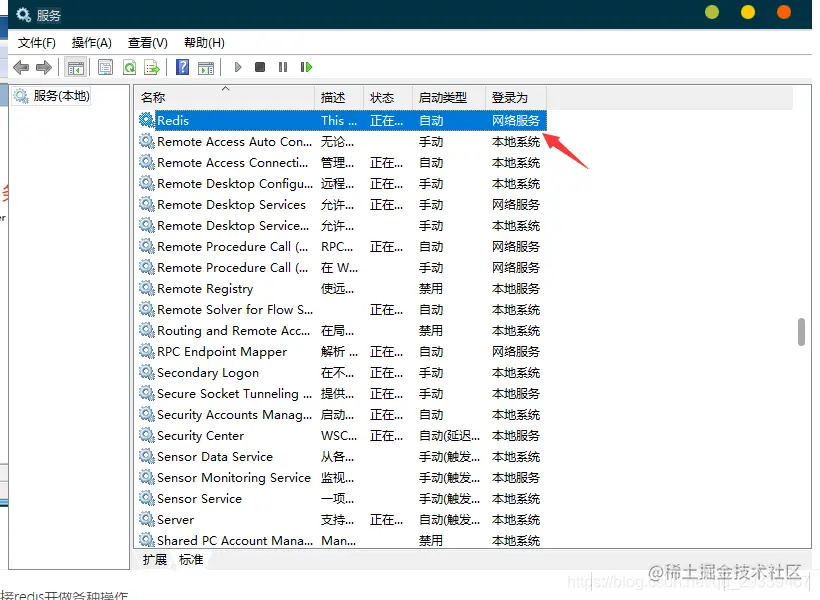Click the gear icon beside Secondary Logon

point(146,372)
